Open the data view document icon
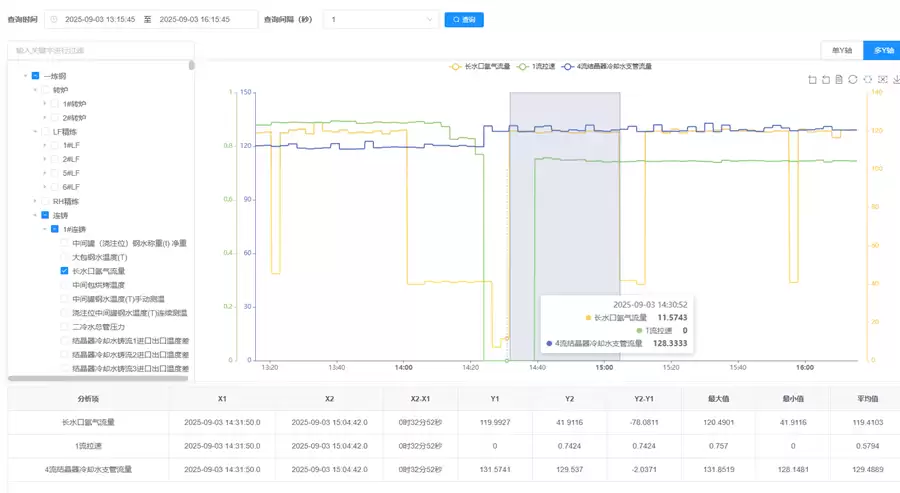 840,80
